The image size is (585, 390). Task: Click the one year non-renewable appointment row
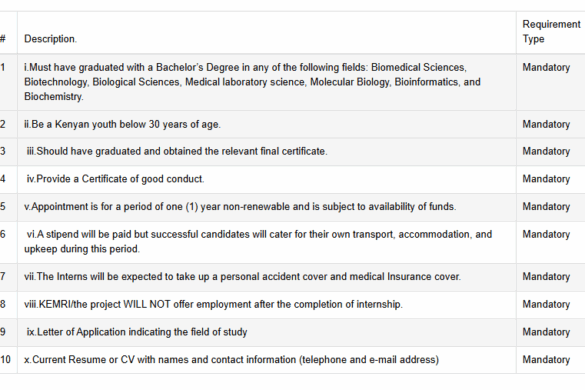coord(292,207)
